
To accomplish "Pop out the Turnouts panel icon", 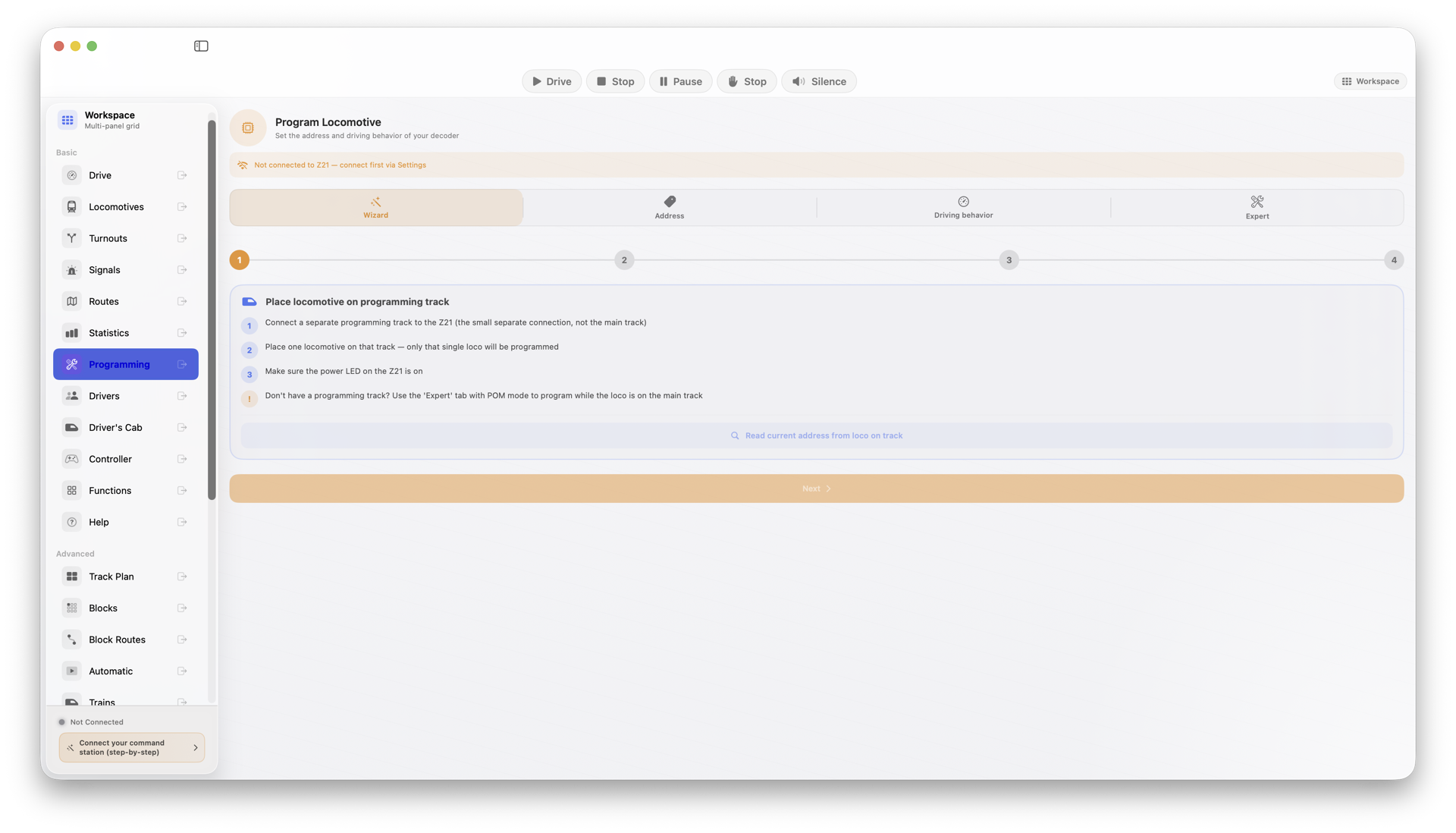I will point(182,238).
